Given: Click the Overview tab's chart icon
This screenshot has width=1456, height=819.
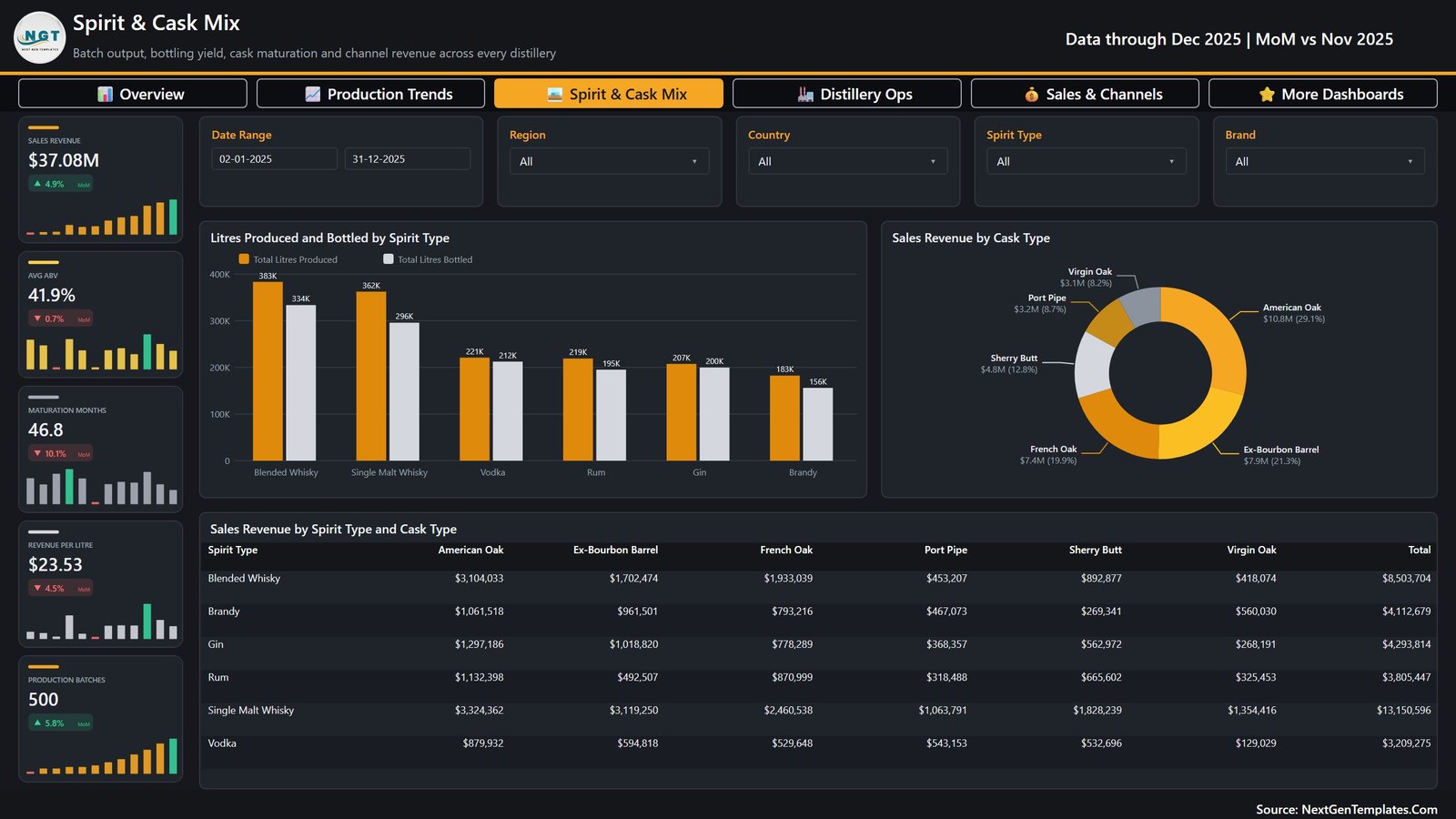Looking at the screenshot, I should point(106,95).
